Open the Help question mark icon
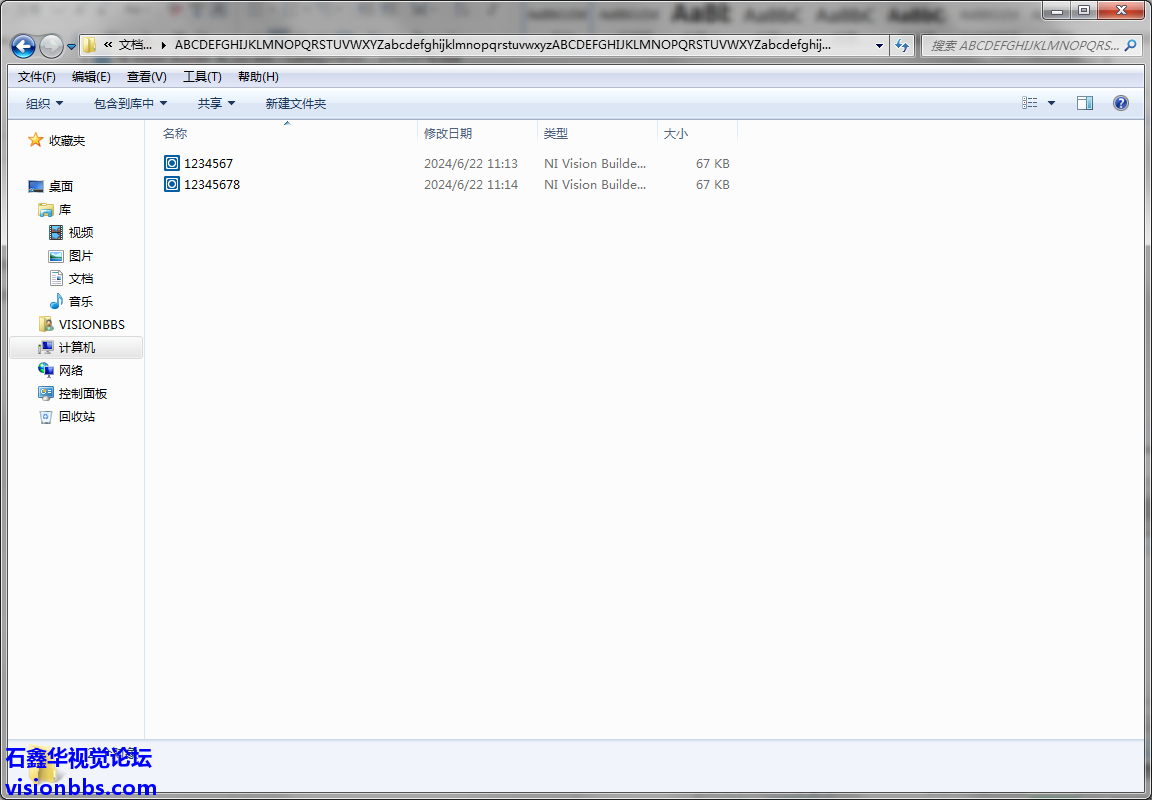Image resolution: width=1152 pixels, height=800 pixels. (1120, 103)
